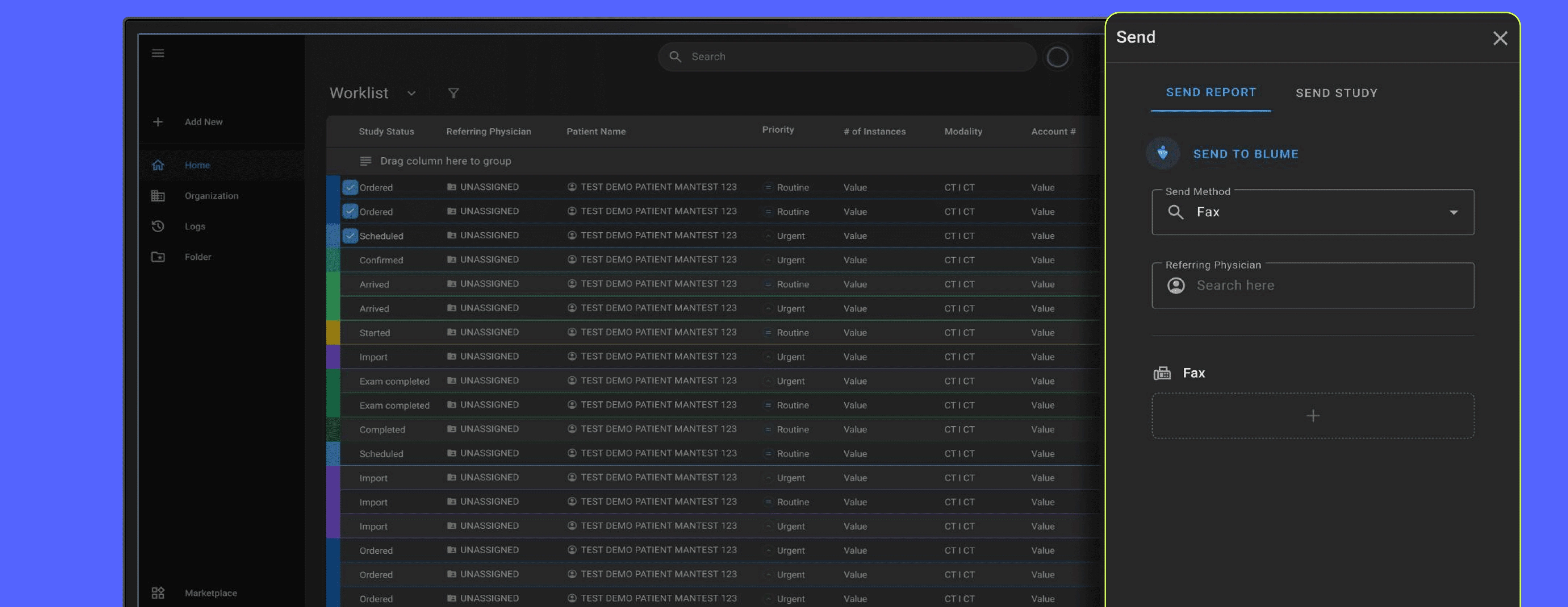Uncheck the second Ordered row checkbox
1568x607 pixels.
click(x=350, y=211)
